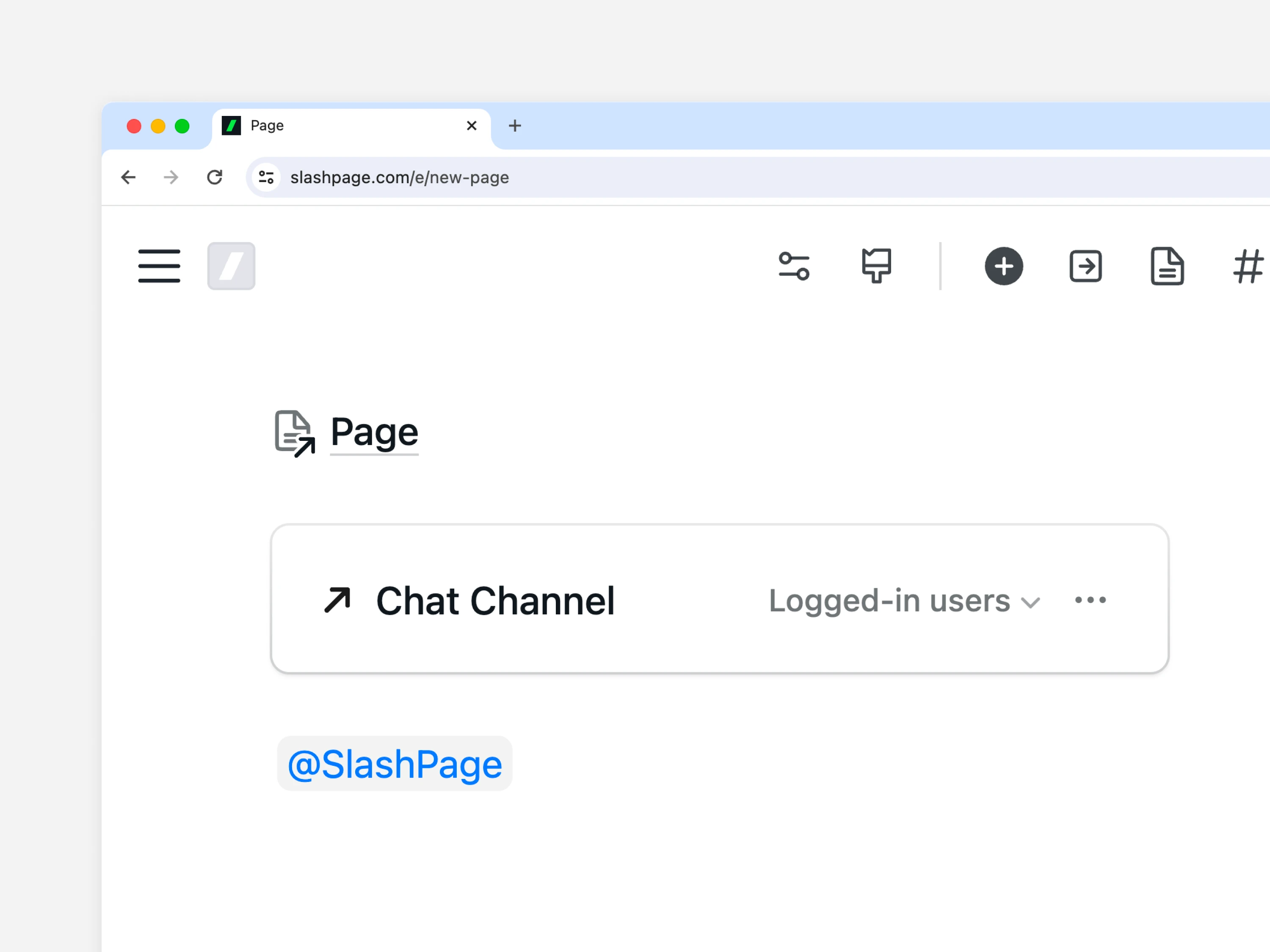Viewport: 1270px width, 952px height.
Task: Click the dark plus add button
Action: click(x=1004, y=266)
